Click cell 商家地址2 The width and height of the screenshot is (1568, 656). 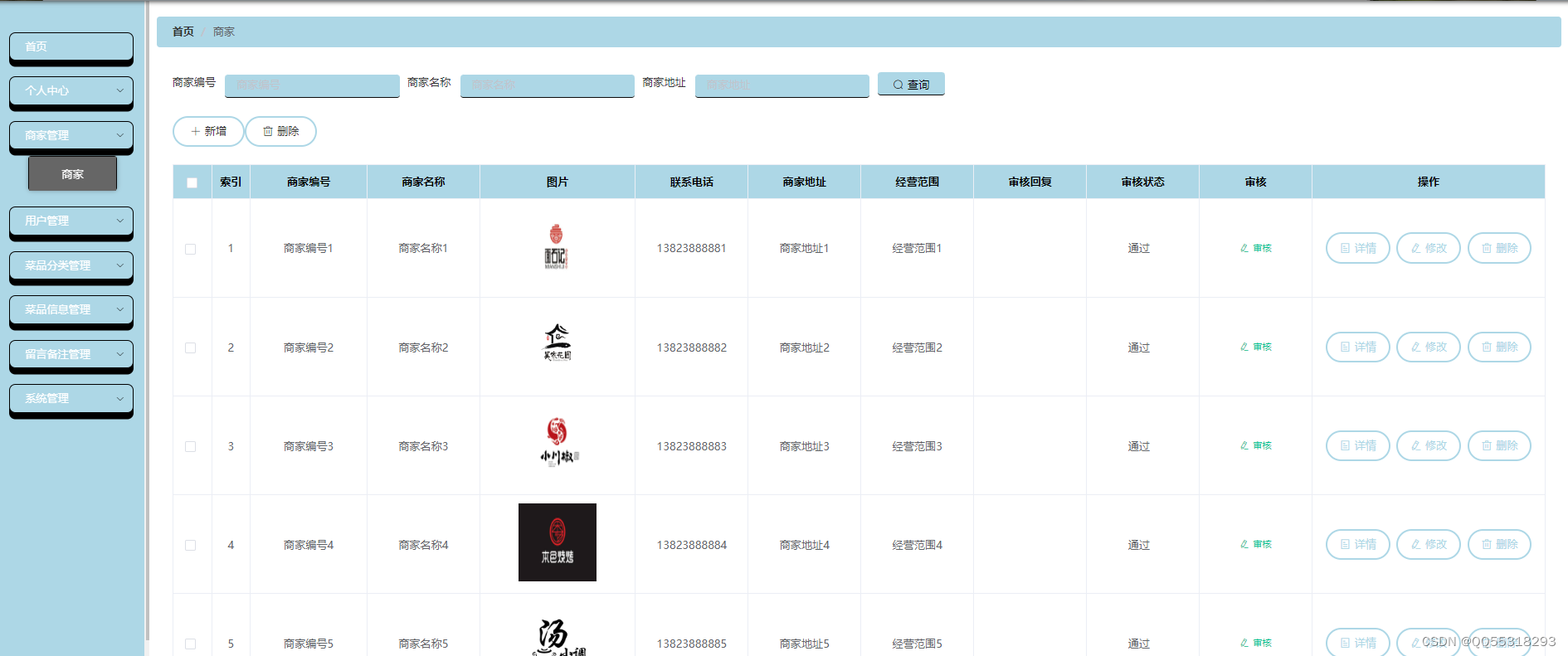(805, 347)
